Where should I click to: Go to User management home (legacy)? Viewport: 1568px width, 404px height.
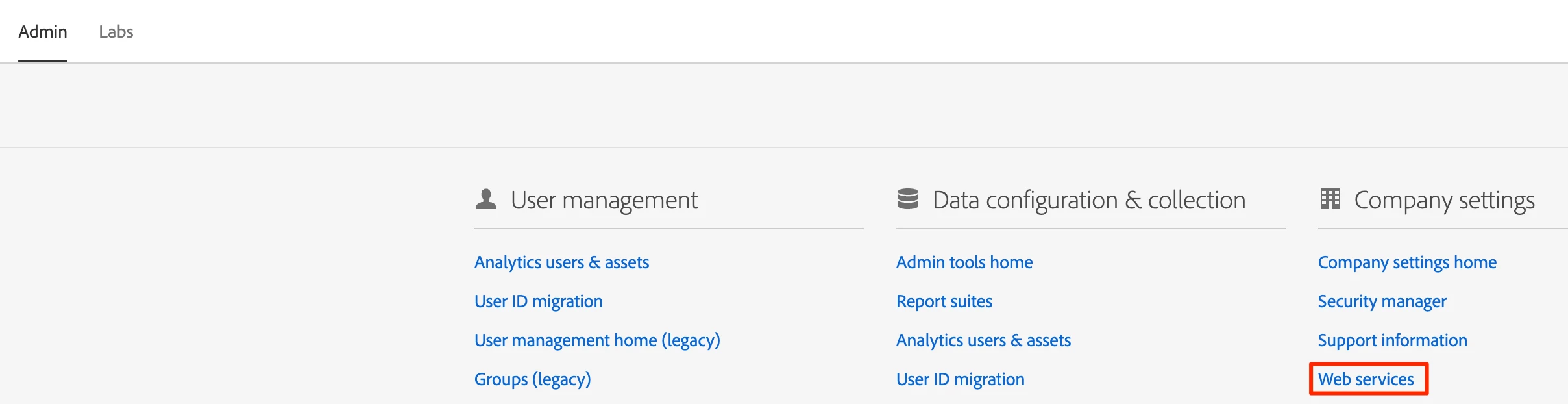(x=597, y=340)
